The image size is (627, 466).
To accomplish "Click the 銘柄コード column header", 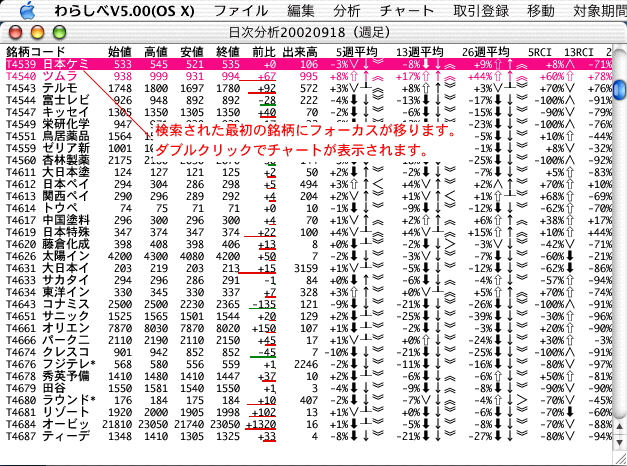I will (36, 52).
